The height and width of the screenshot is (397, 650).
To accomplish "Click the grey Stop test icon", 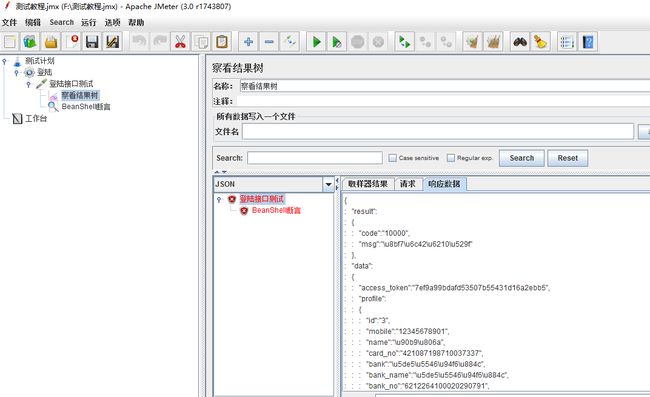I will click(x=357, y=42).
